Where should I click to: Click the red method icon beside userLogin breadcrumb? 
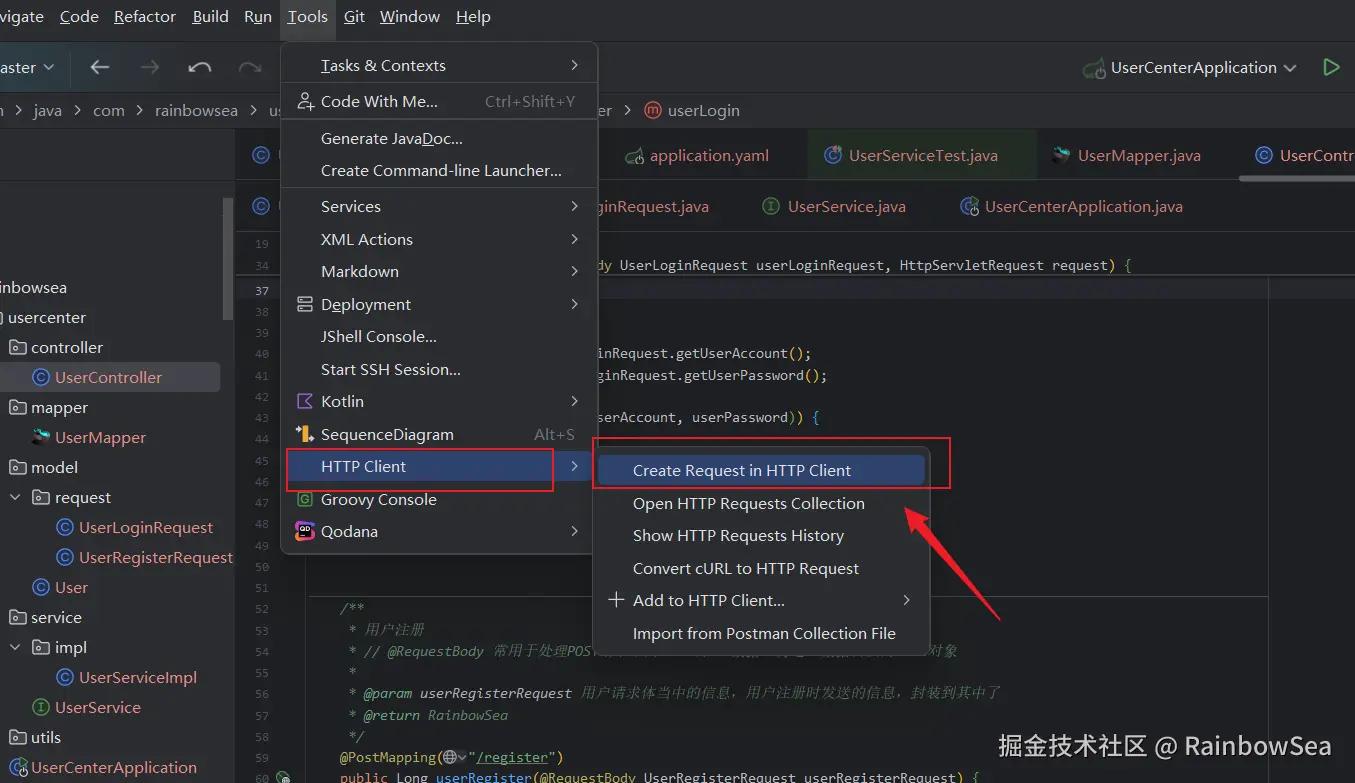653,111
